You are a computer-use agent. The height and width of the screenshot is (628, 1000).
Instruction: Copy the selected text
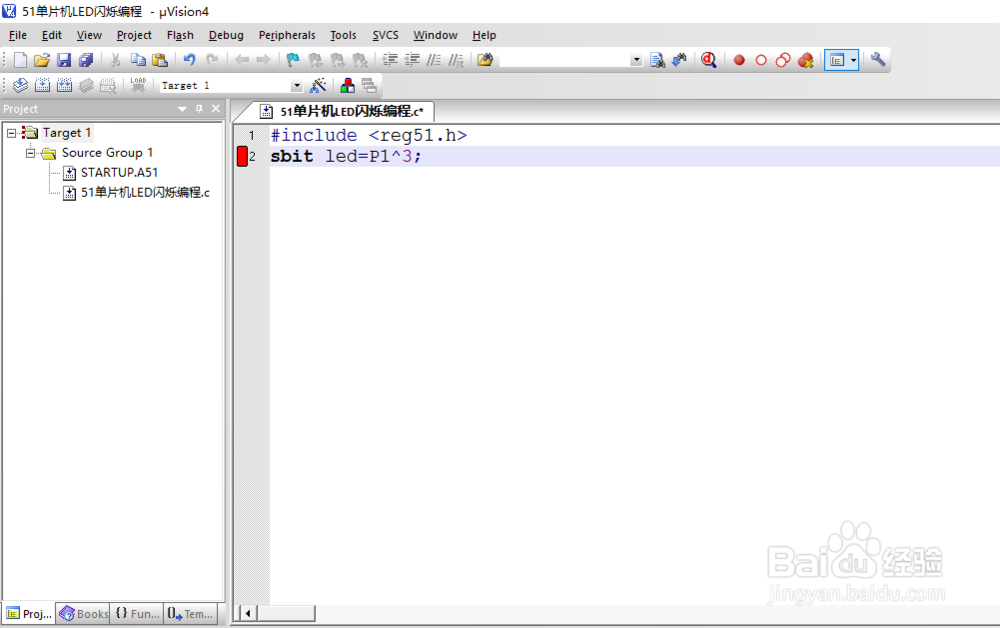138,60
